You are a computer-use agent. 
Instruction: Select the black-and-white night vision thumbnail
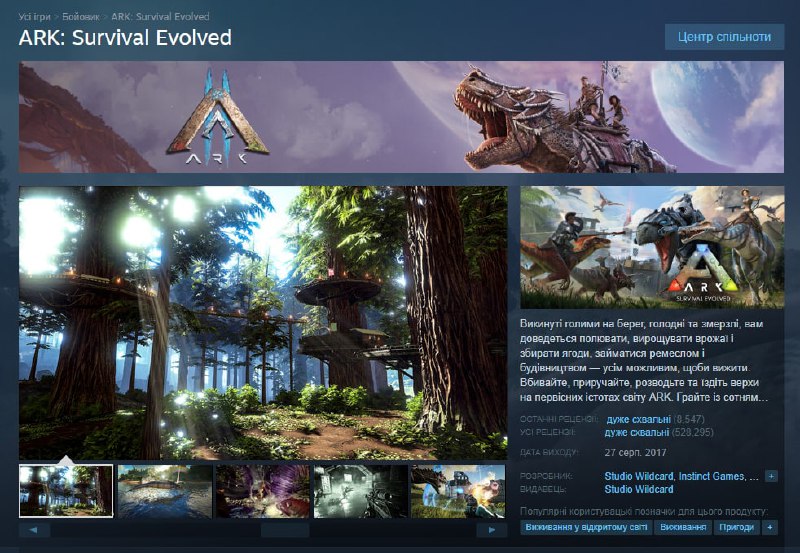click(x=361, y=491)
